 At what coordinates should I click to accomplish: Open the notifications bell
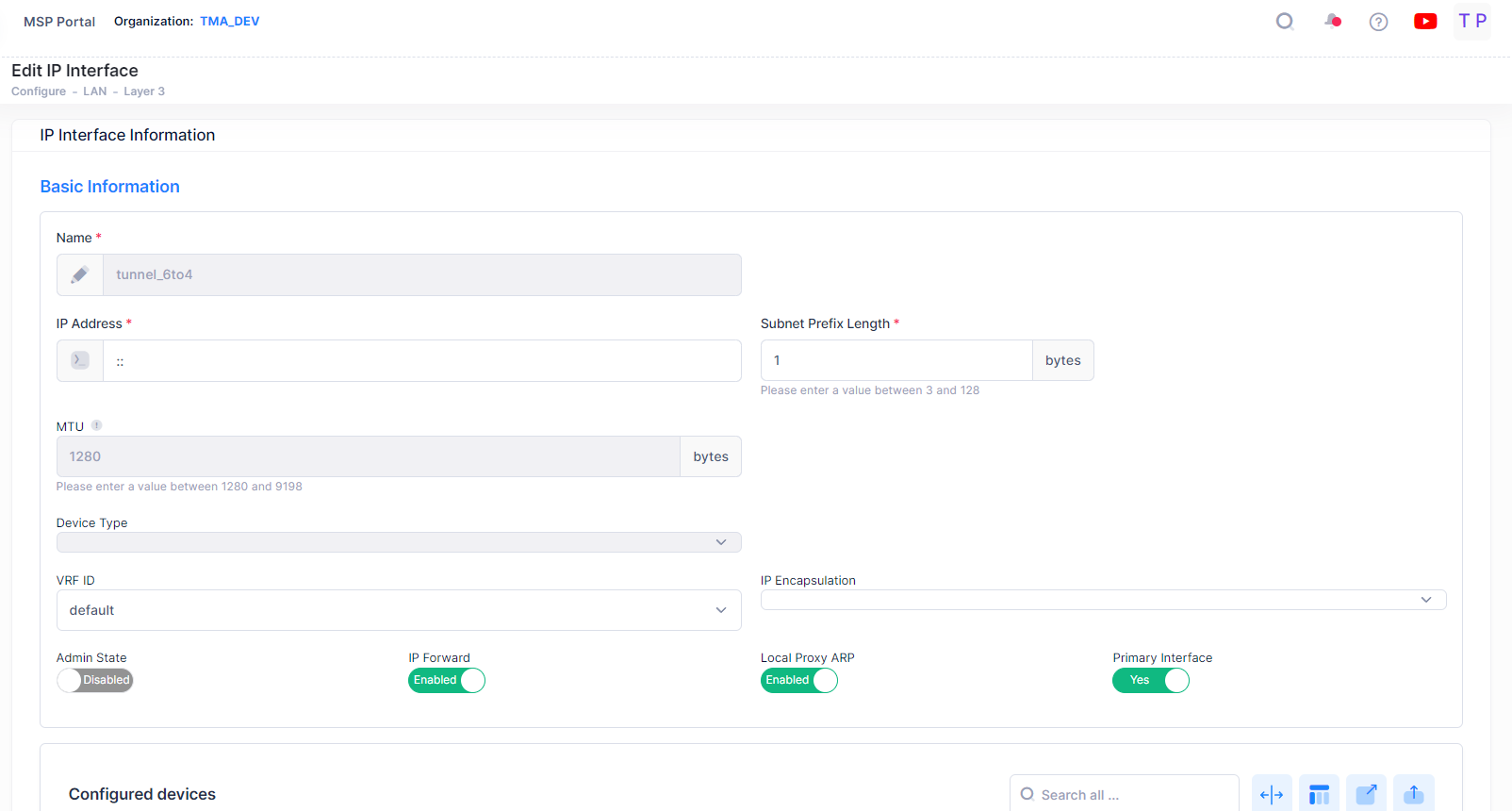click(x=1332, y=21)
